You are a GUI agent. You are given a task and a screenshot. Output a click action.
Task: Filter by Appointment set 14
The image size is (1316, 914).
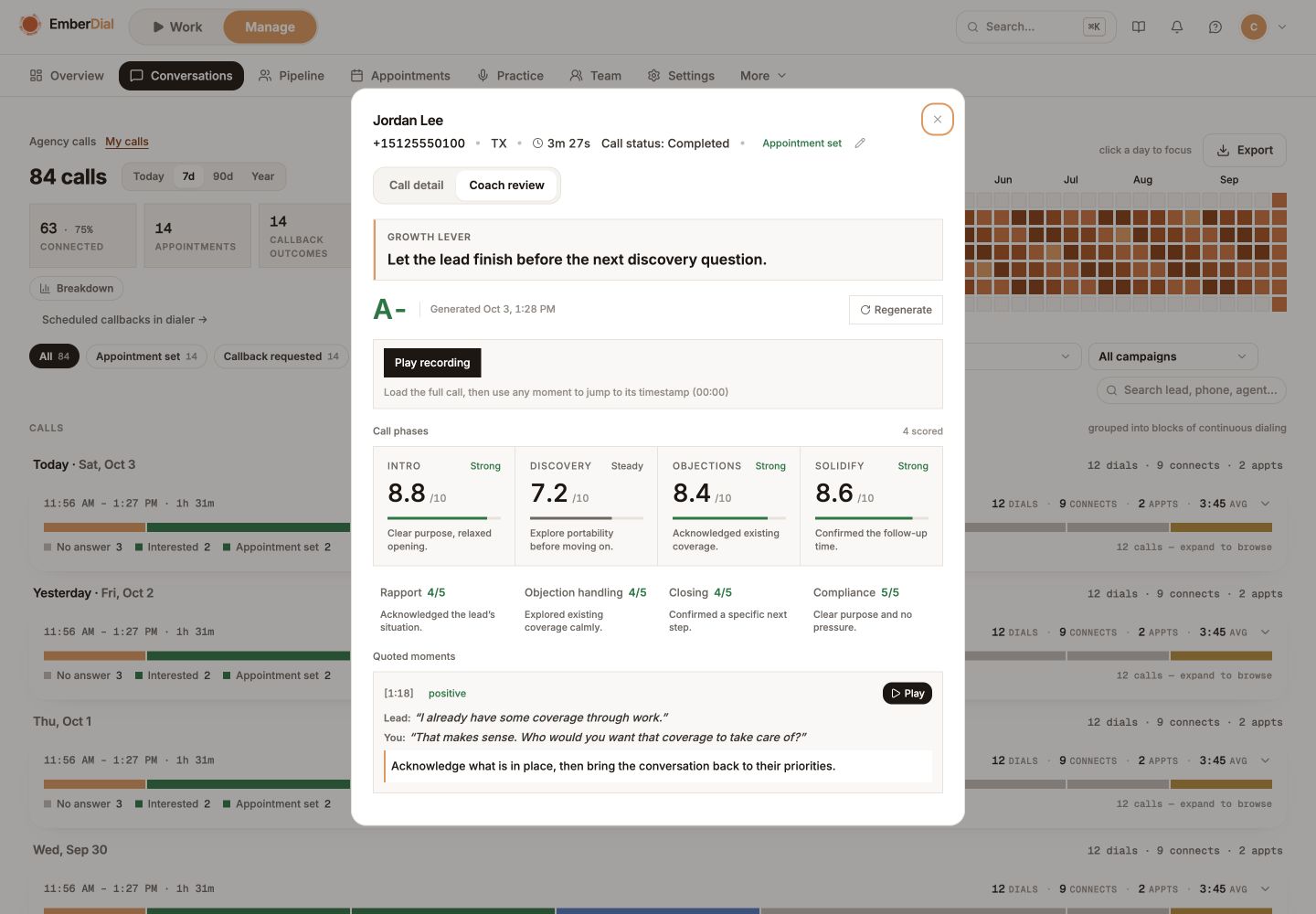[146, 356]
